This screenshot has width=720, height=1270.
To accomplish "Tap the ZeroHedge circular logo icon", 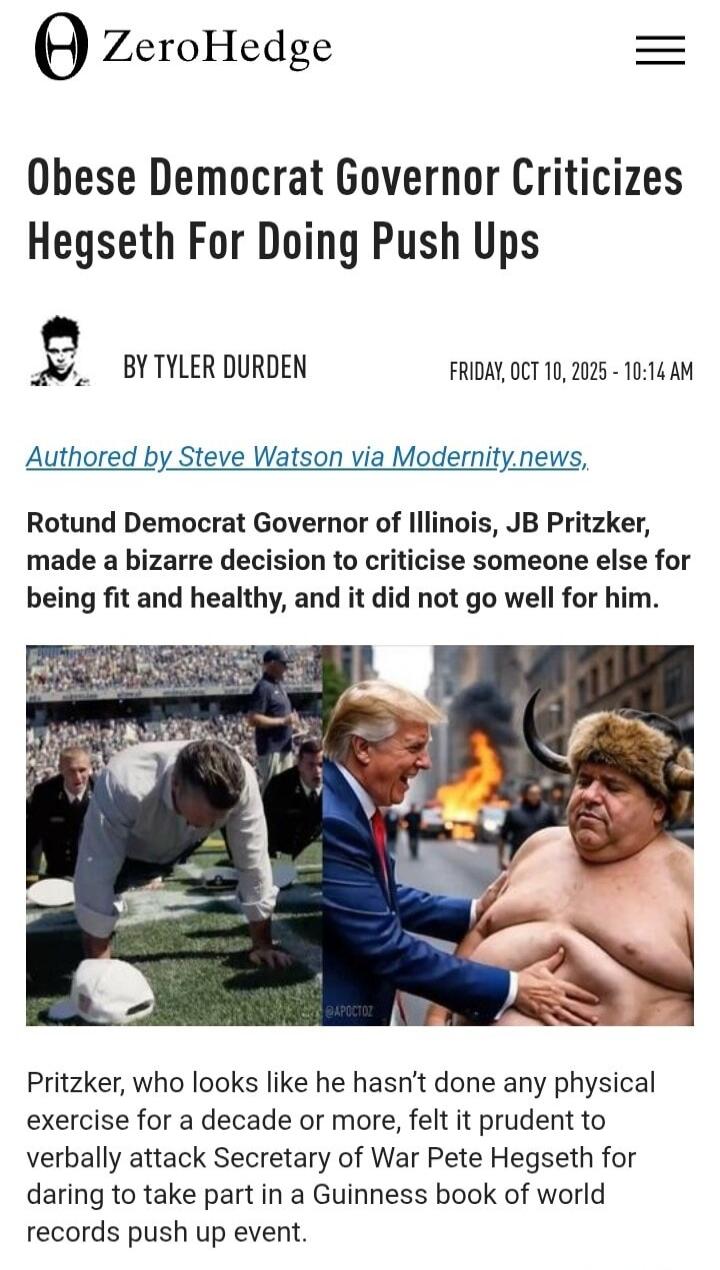I will point(61,47).
